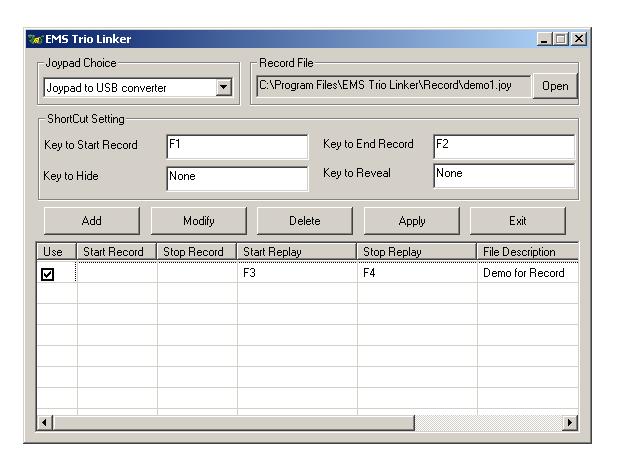Screen dimensions: 628x469
Task: Click the Record File path field
Action: [394, 86]
